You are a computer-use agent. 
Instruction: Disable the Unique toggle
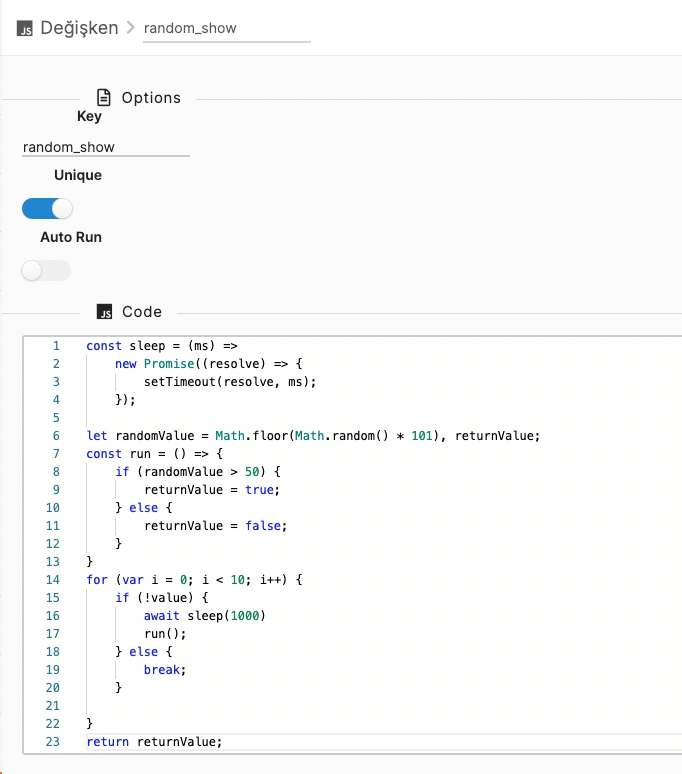click(x=47, y=208)
